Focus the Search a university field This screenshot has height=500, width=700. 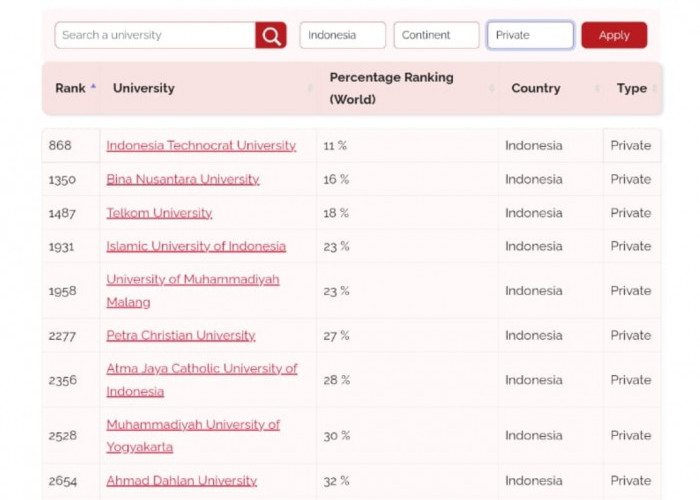click(155, 35)
